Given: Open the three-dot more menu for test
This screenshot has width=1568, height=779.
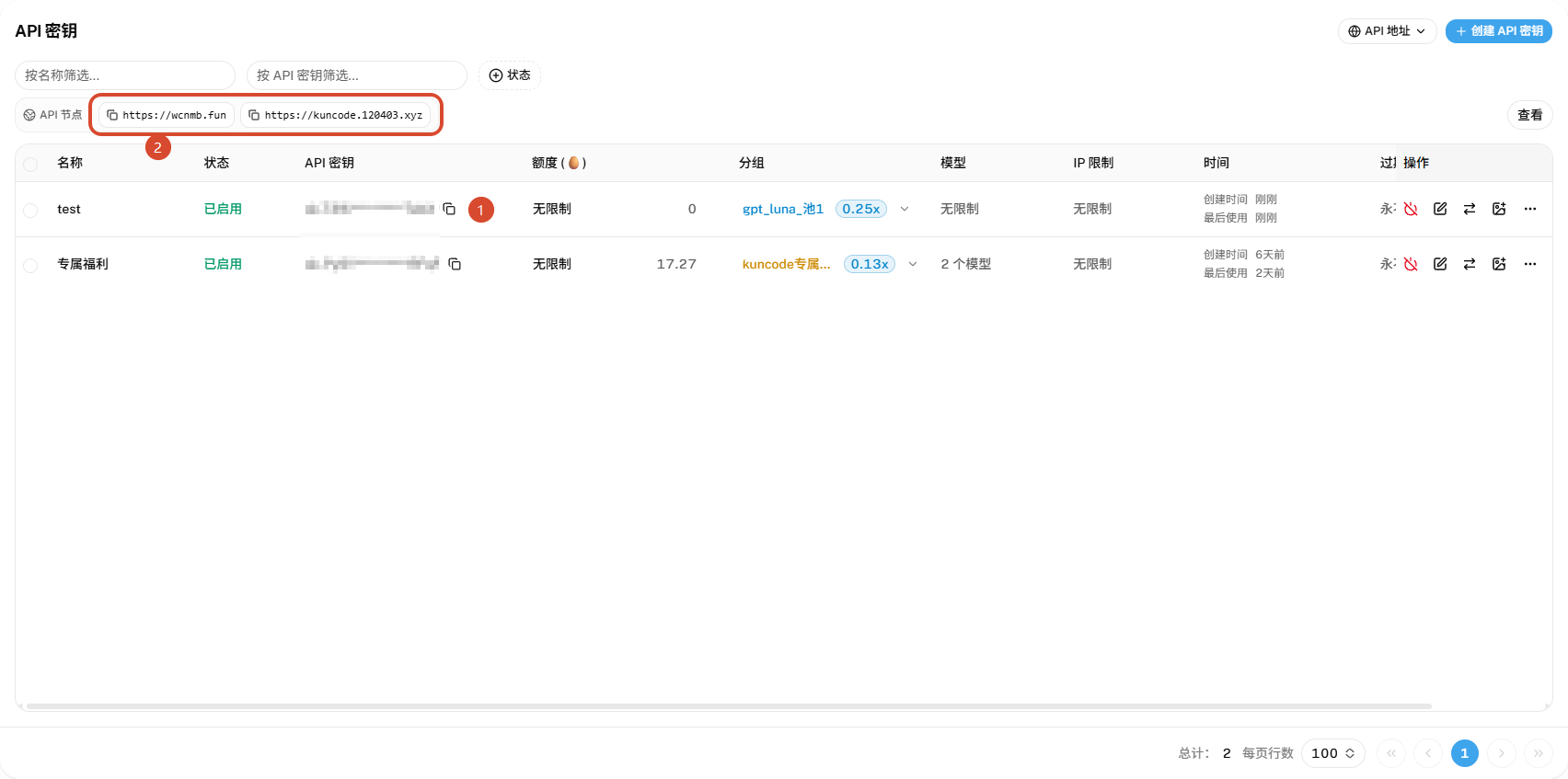Looking at the screenshot, I should [x=1530, y=209].
